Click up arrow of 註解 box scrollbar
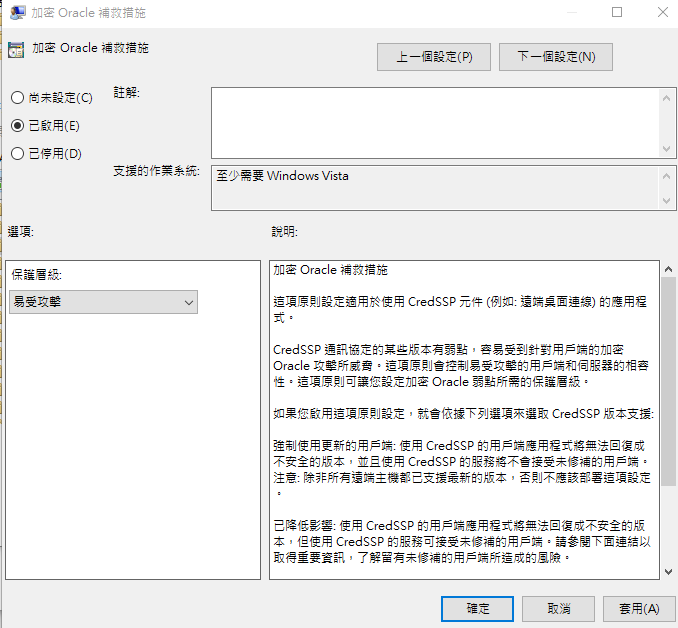This screenshot has height=628, width=678. click(667, 97)
